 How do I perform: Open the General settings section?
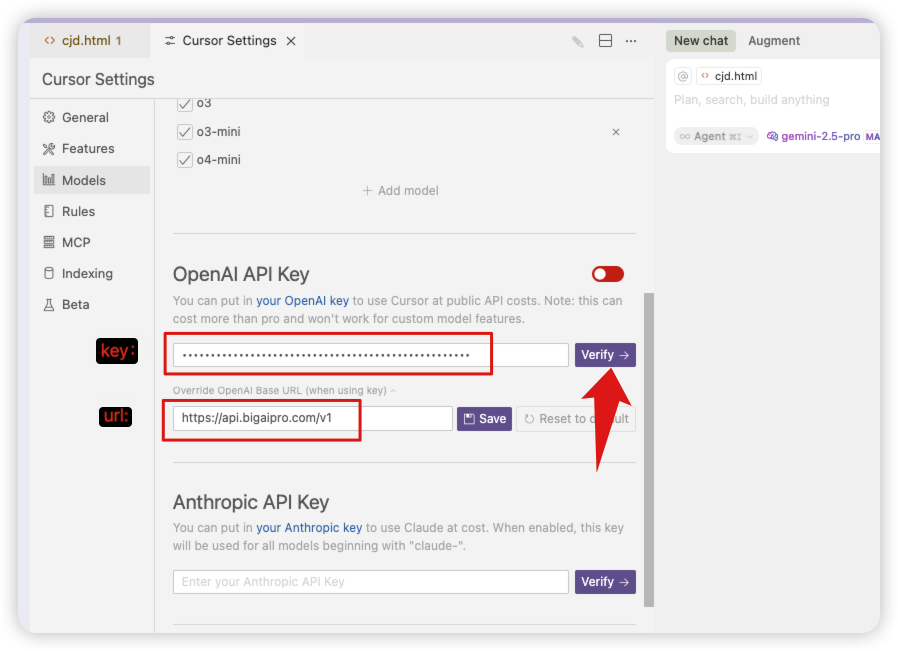pyautogui.click(x=92, y=117)
